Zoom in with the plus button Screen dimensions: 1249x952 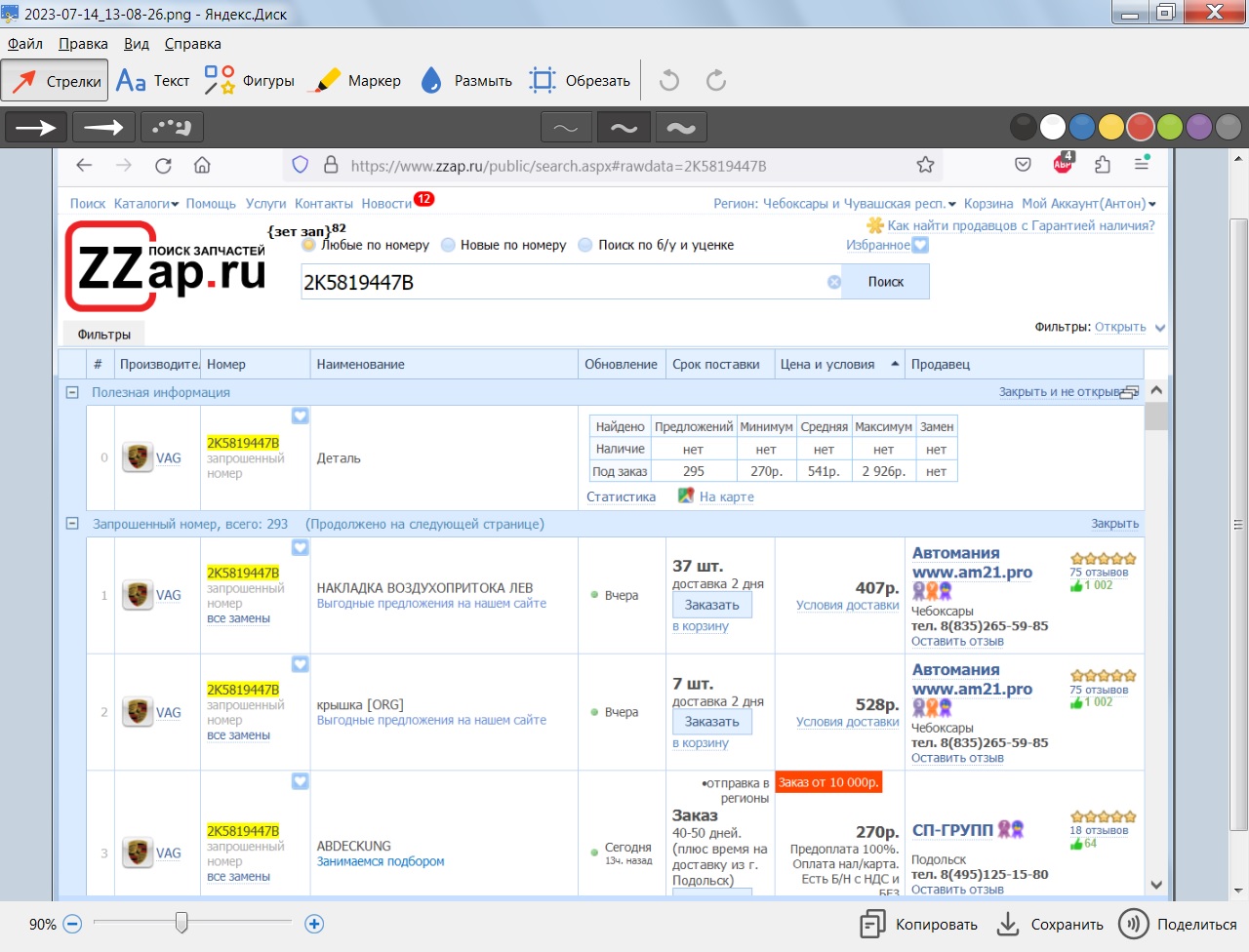(314, 924)
